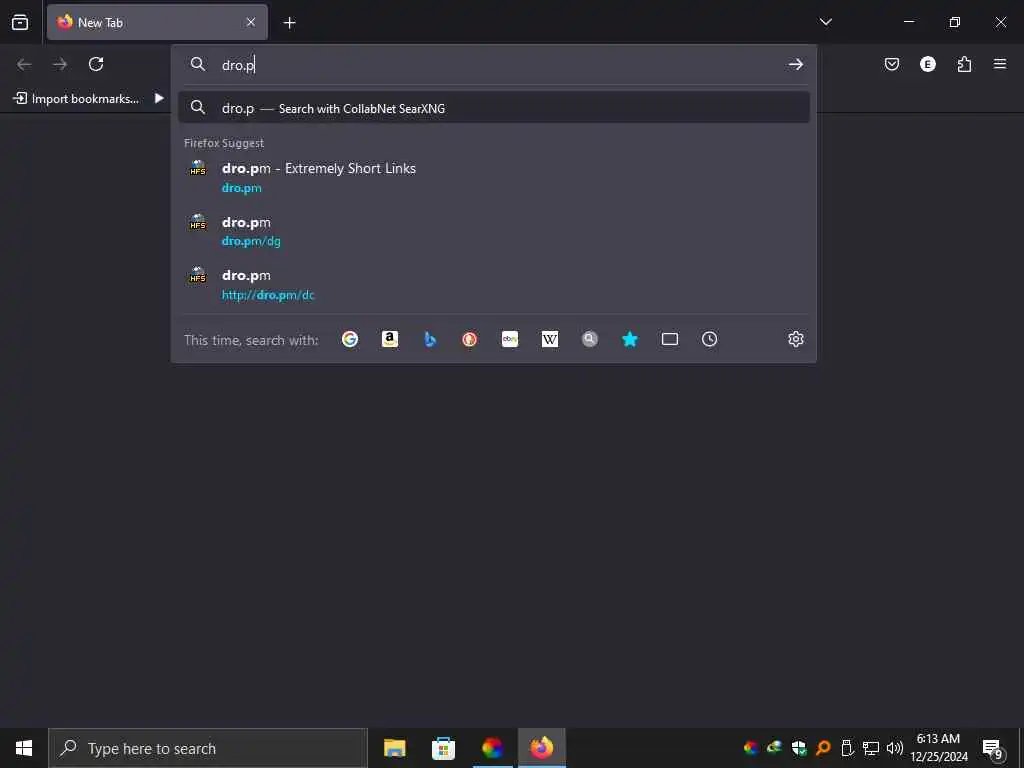Open dro.pm - Extremely Short Links suggestion
This screenshot has height=768, width=1024.
tap(494, 177)
